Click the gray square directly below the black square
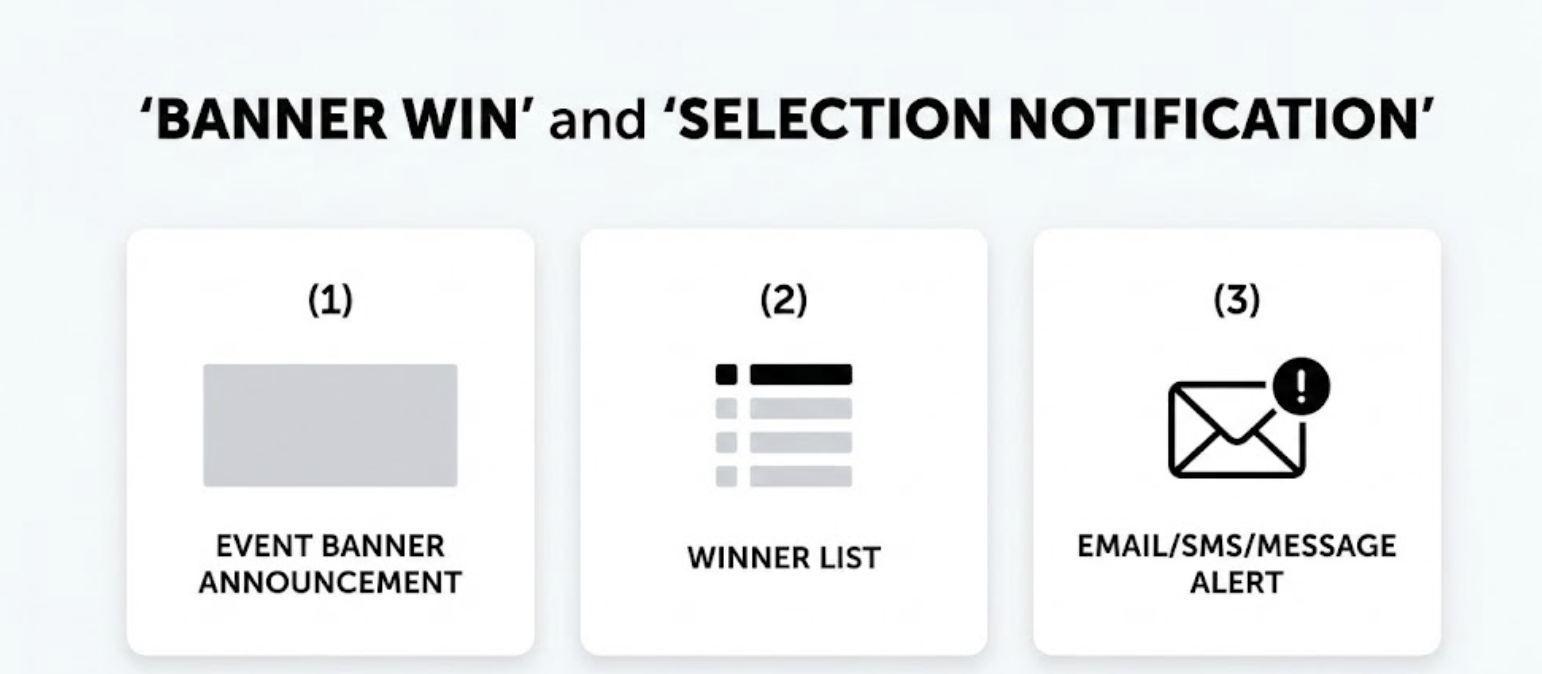Screen dimensions: 1542x674 tap(727, 408)
